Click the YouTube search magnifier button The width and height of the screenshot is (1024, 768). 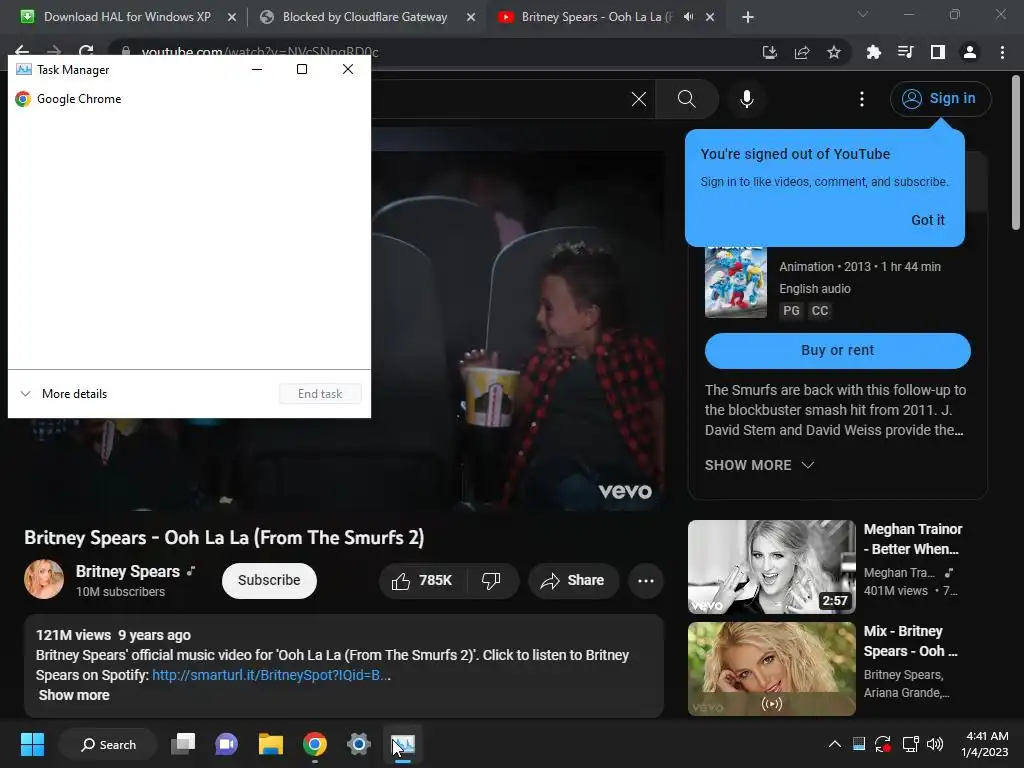(x=687, y=99)
